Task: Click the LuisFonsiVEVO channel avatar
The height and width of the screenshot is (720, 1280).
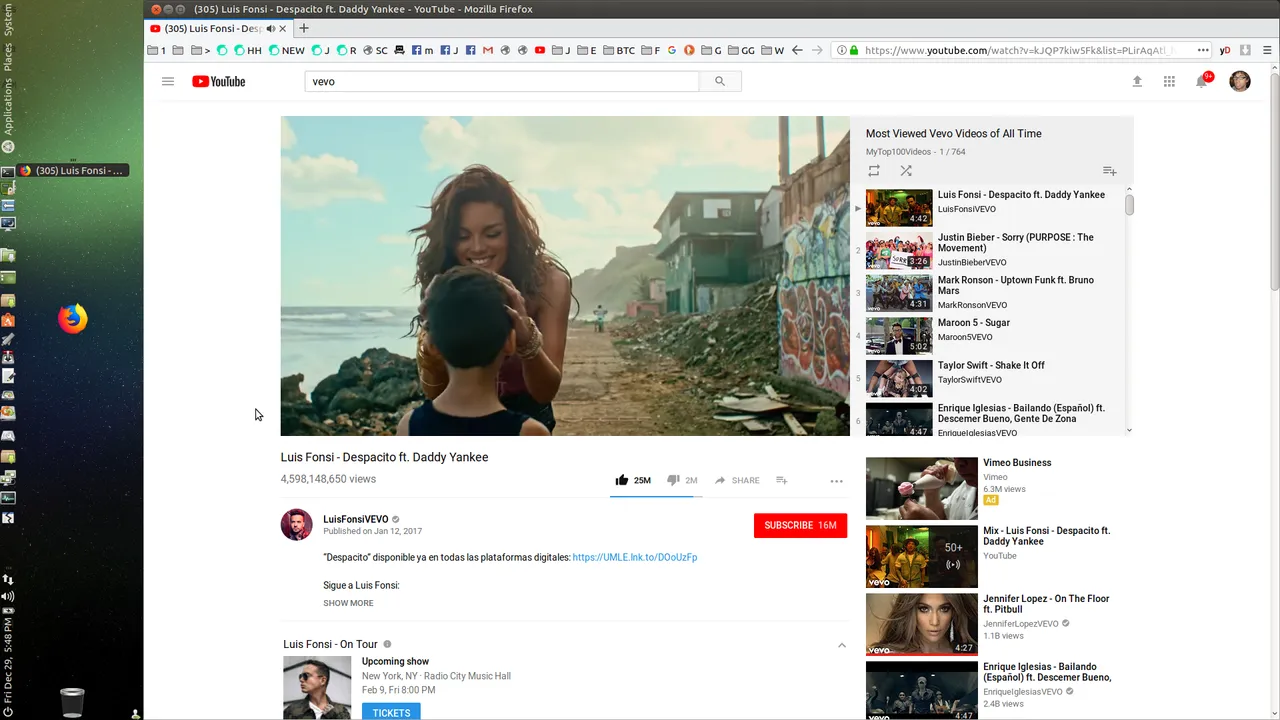Action: (x=296, y=524)
